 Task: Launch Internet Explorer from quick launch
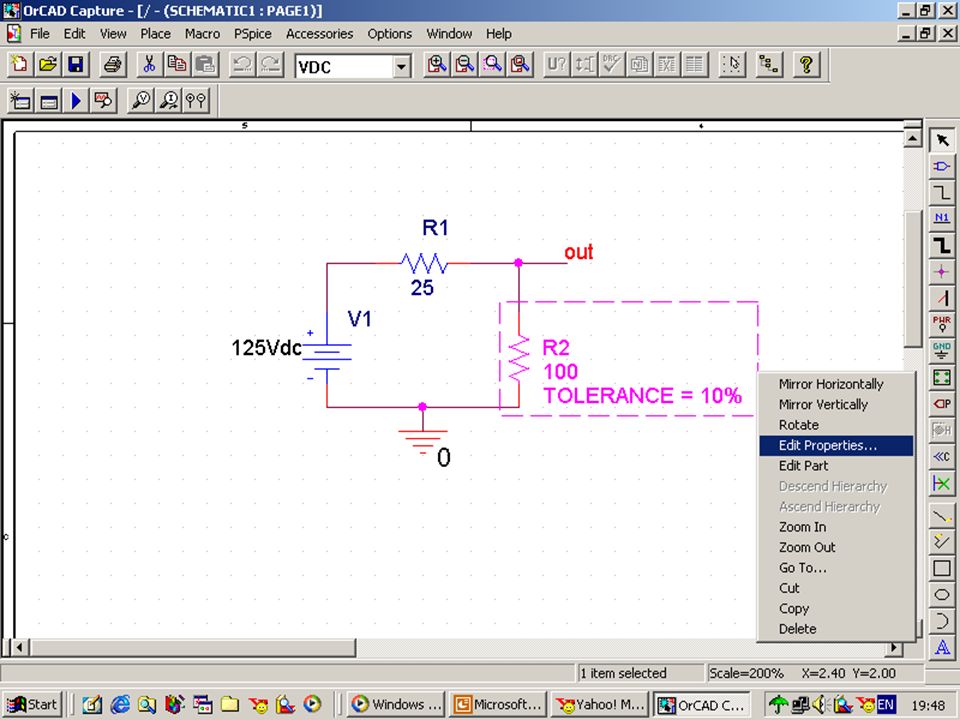pyautogui.click(x=119, y=705)
